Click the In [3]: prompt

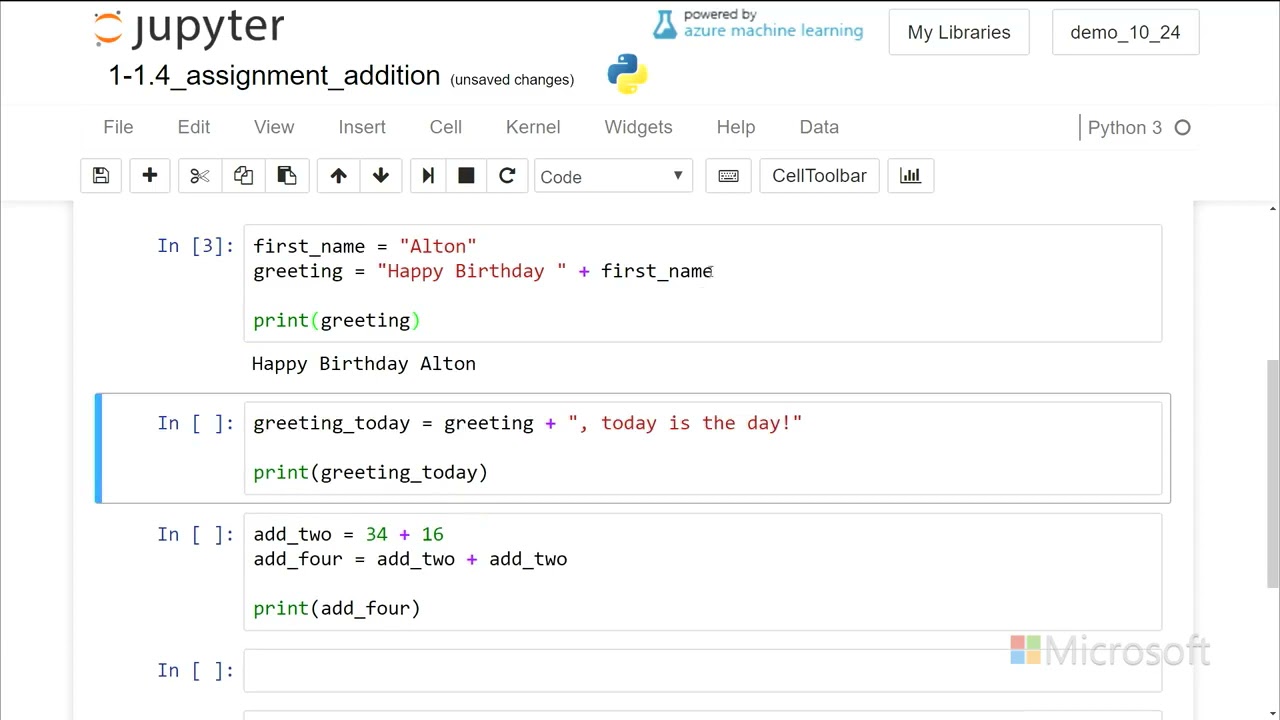195,246
